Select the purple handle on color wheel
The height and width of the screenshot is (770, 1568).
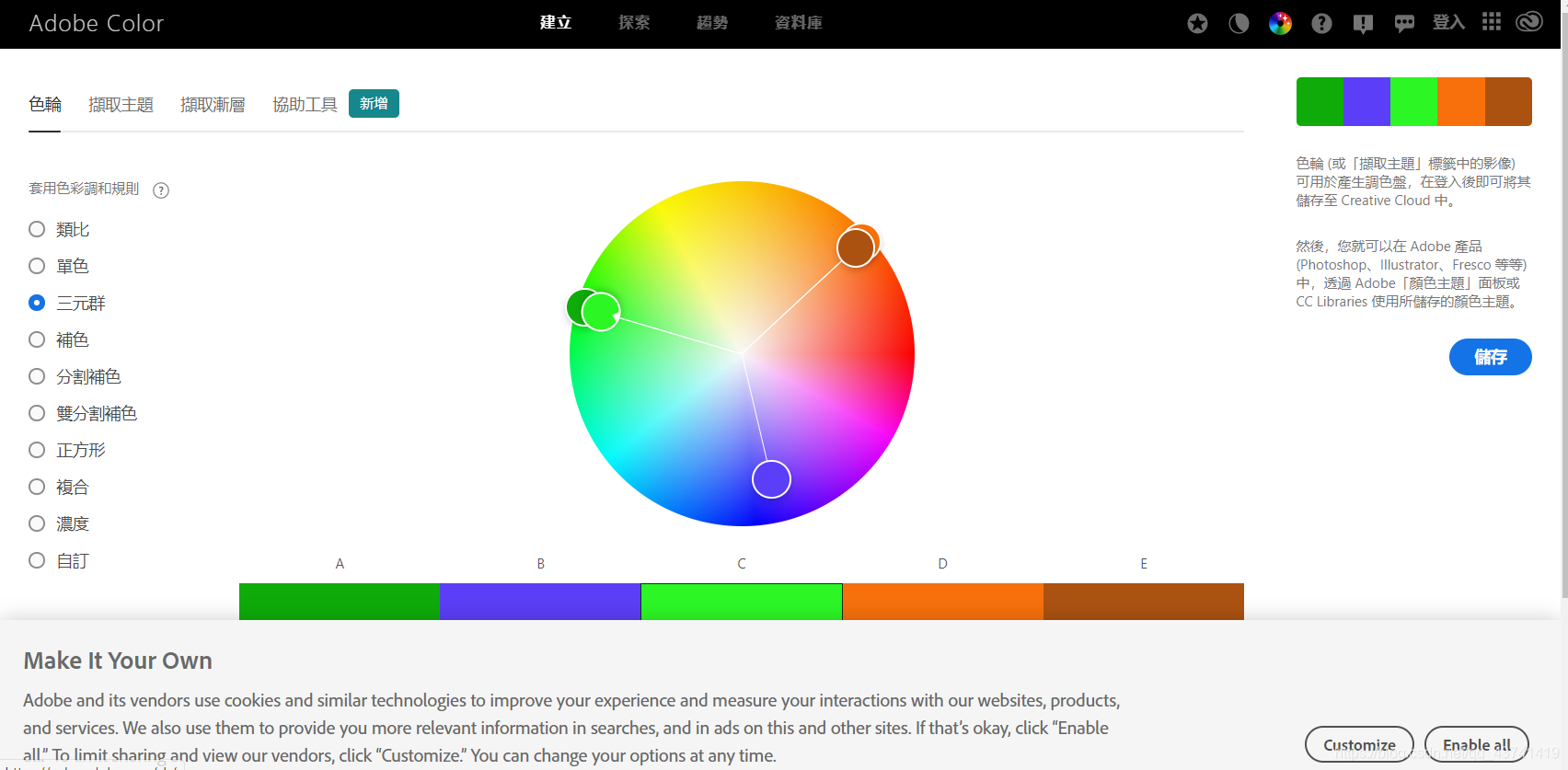tap(771, 478)
